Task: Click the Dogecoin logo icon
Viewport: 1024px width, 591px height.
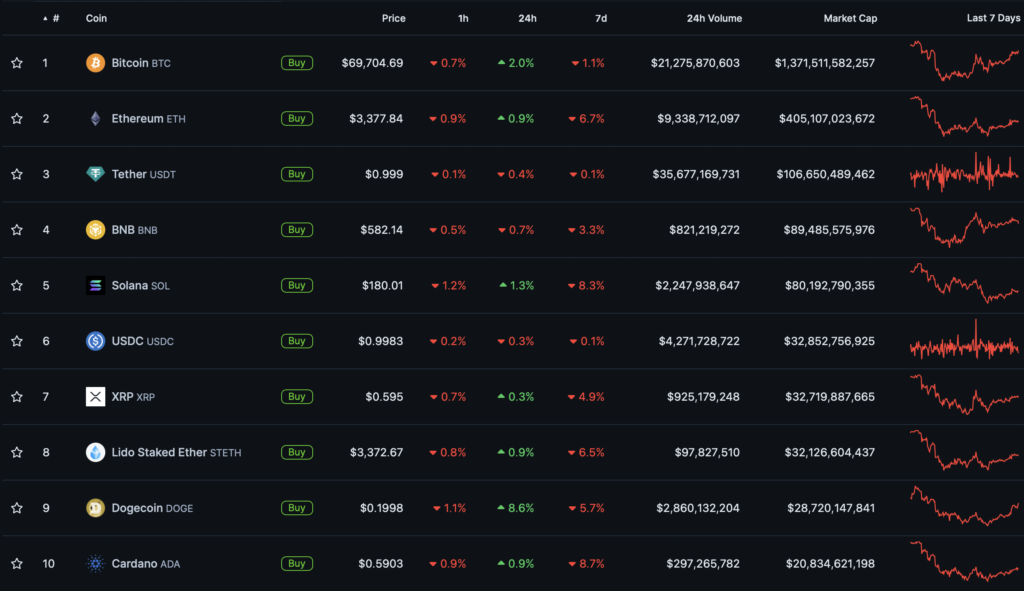Action: pos(95,508)
